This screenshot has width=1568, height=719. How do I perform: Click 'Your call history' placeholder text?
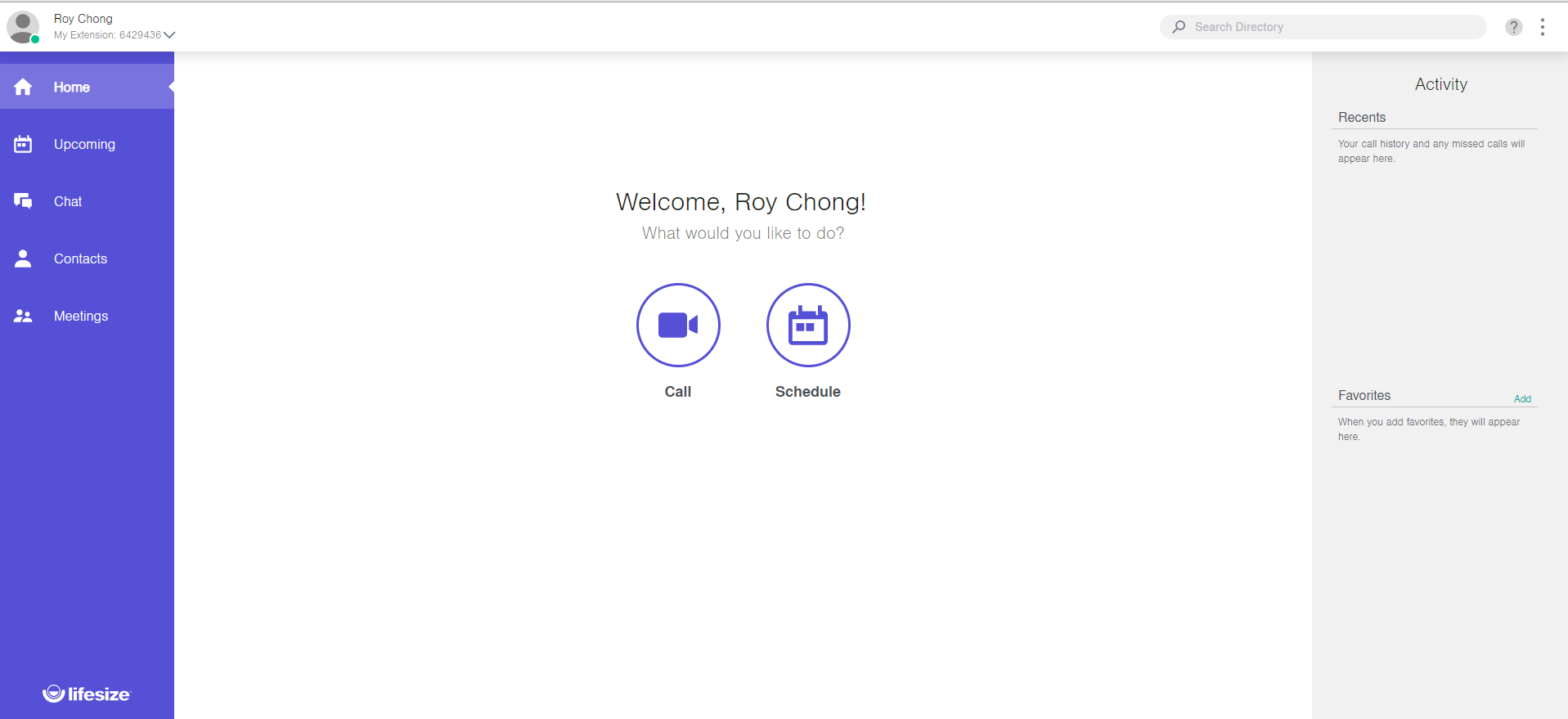(x=1431, y=151)
